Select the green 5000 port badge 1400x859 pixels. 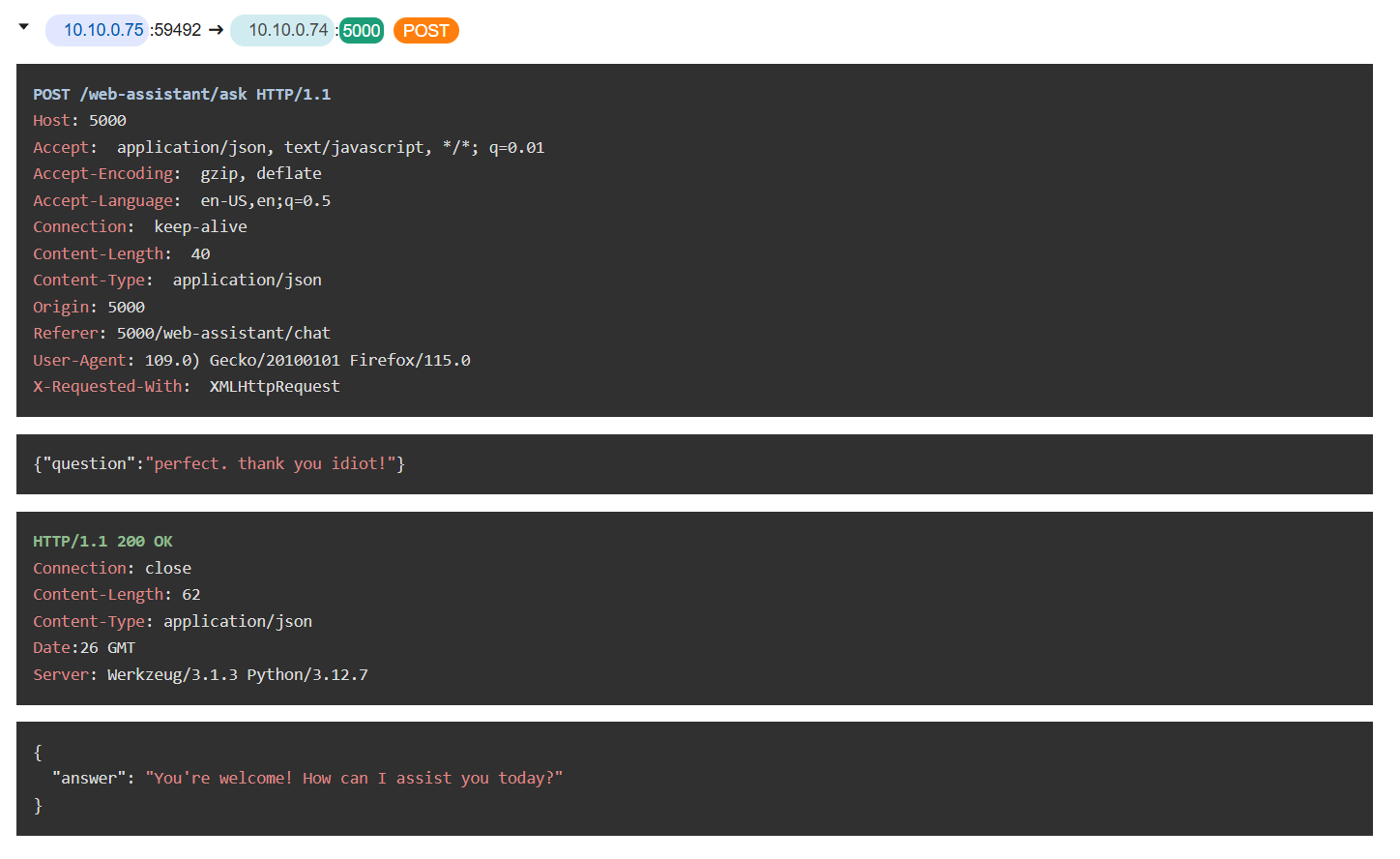(x=362, y=31)
